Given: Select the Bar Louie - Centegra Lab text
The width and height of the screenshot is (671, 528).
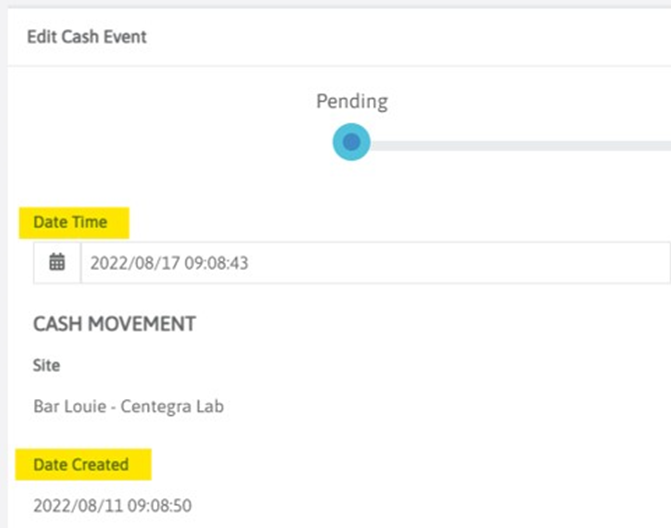Looking at the screenshot, I should coord(129,407).
